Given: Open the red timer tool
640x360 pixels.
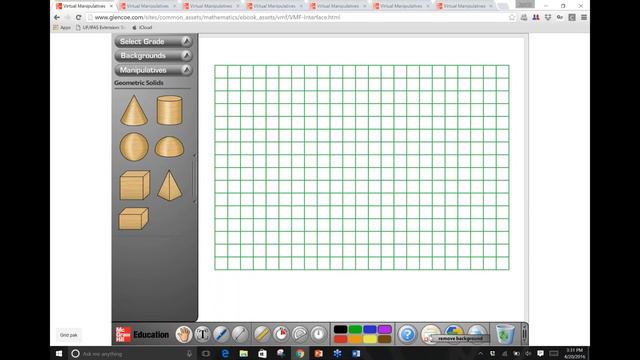Looking at the screenshot, I should click(280, 334).
